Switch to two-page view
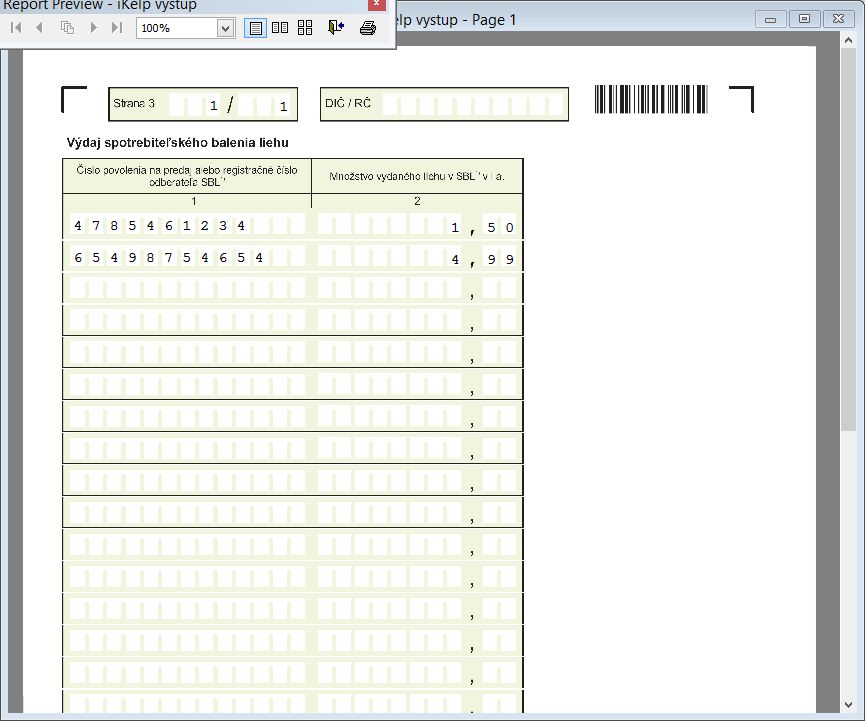Viewport: 865px width, 721px height. (x=280, y=28)
